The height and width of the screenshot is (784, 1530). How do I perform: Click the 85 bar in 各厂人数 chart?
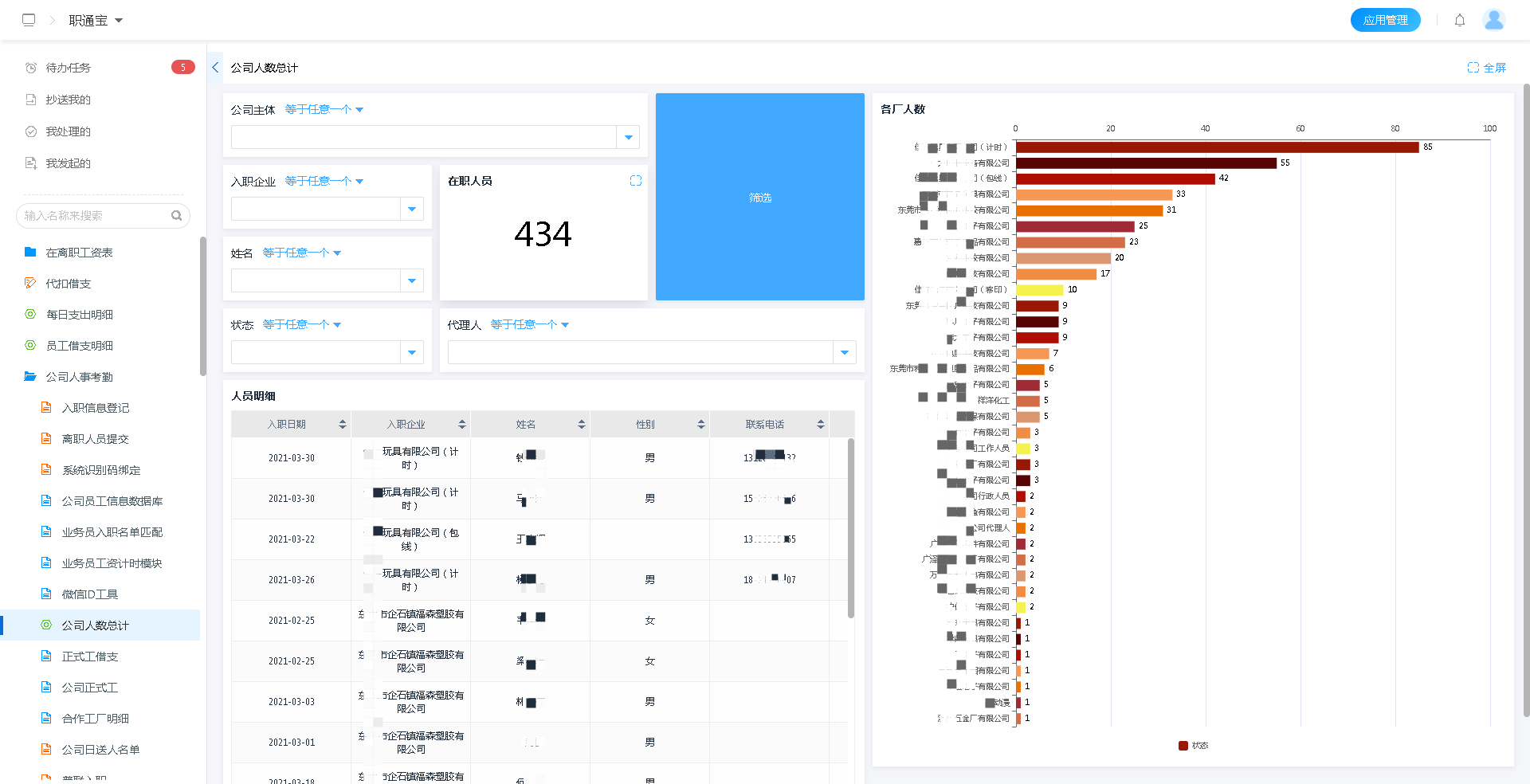1217,147
